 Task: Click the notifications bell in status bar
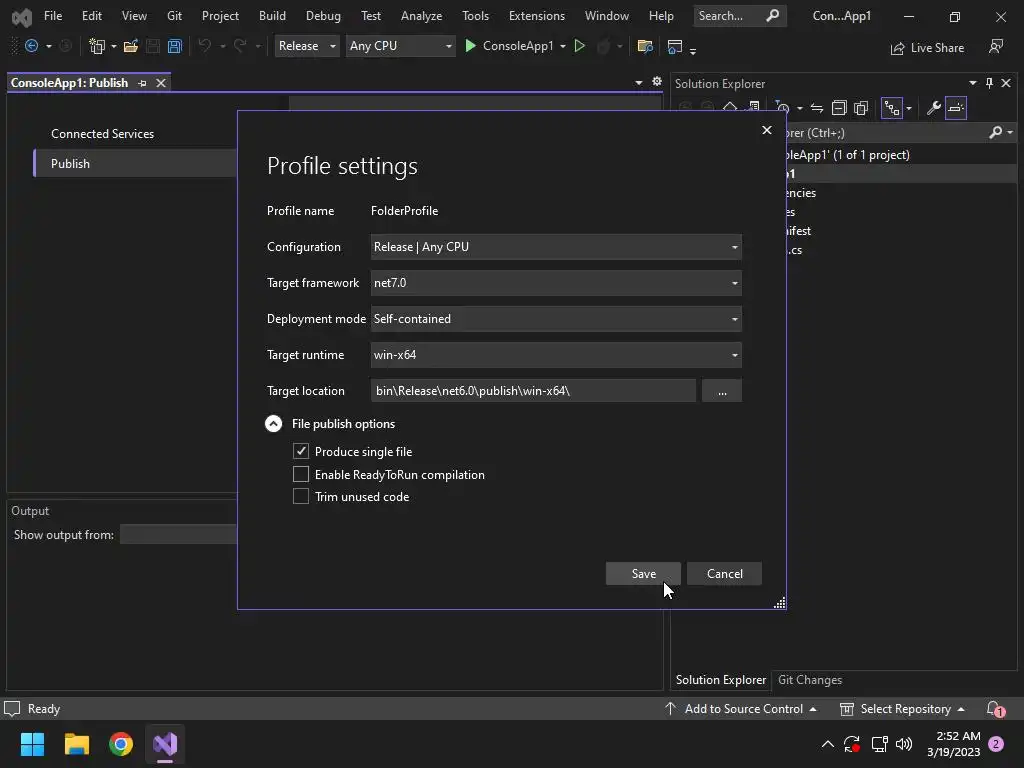[995, 709]
